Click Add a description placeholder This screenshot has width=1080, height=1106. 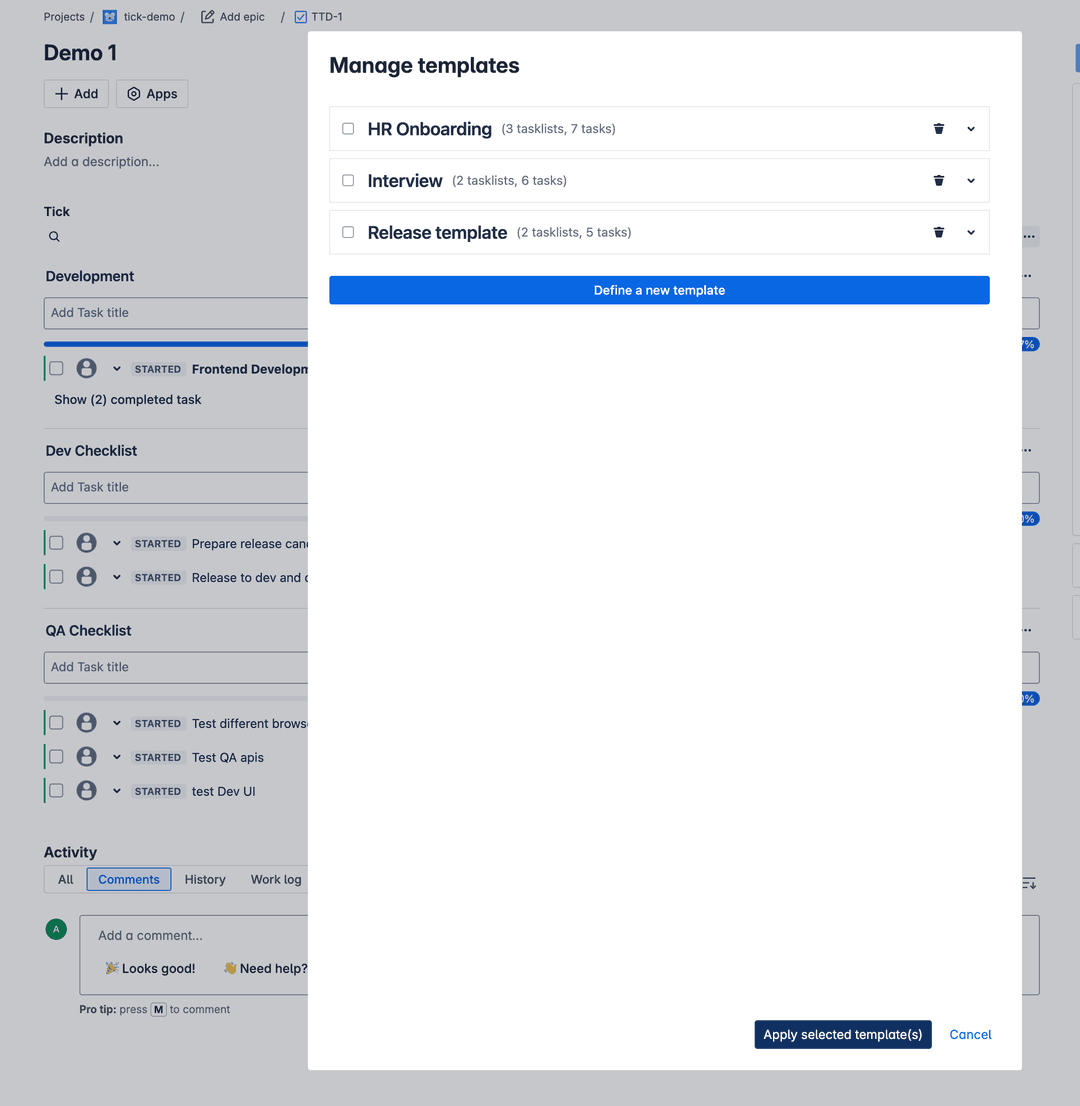[102, 162]
